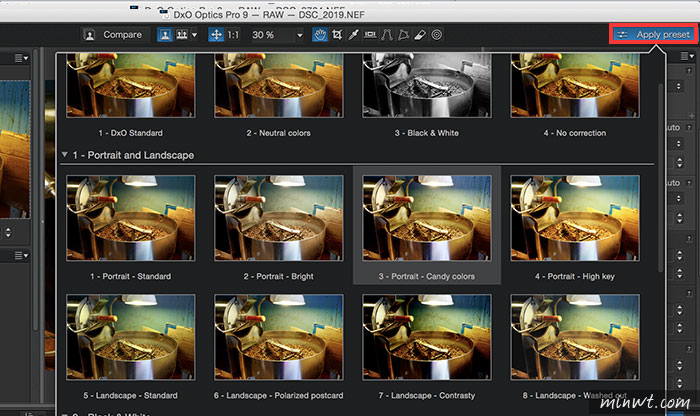700x416 pixels.
Task: Choose the 3 - Black & White preset
Action: click(427, 86)
